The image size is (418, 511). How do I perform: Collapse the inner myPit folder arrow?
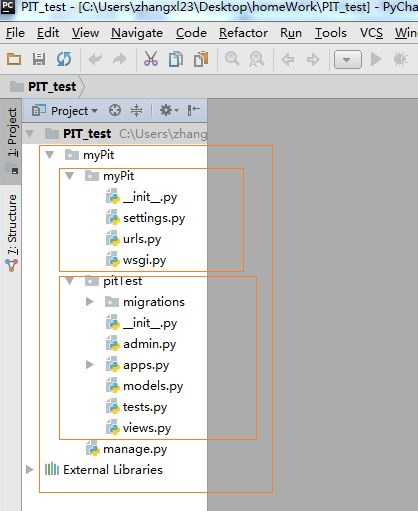pyautogui.click(x=69, y=176)
